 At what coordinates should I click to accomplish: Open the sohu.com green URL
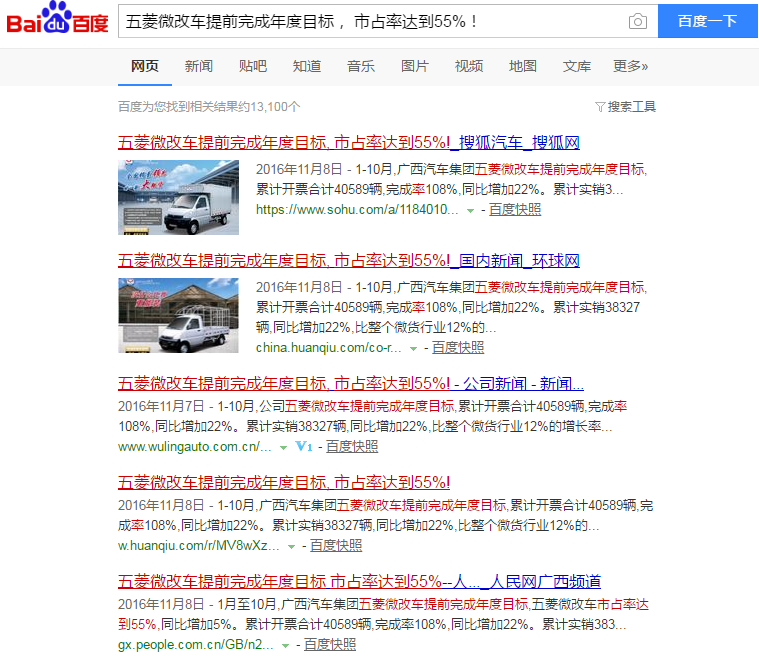click(357, 210)
